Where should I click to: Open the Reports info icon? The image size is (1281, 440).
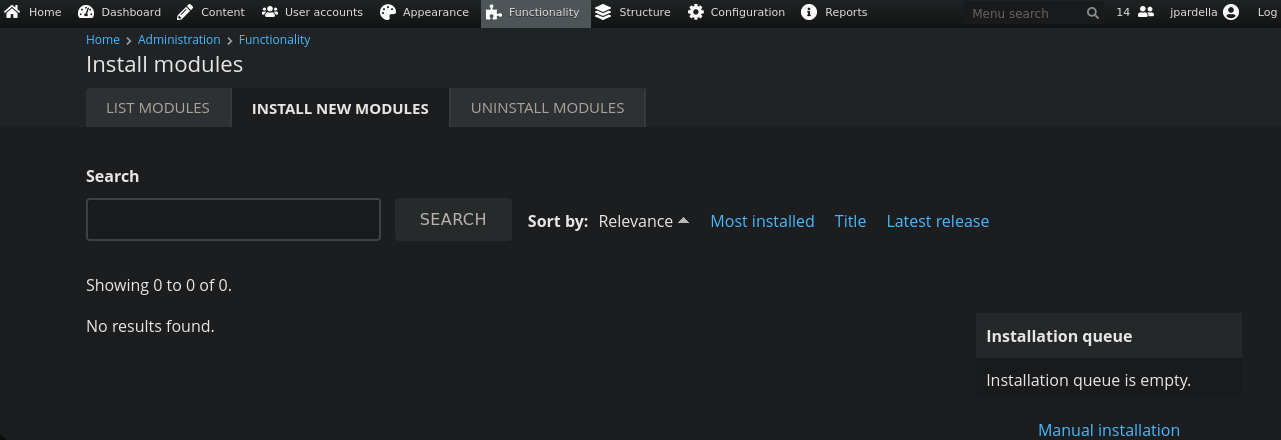[809, 13]
